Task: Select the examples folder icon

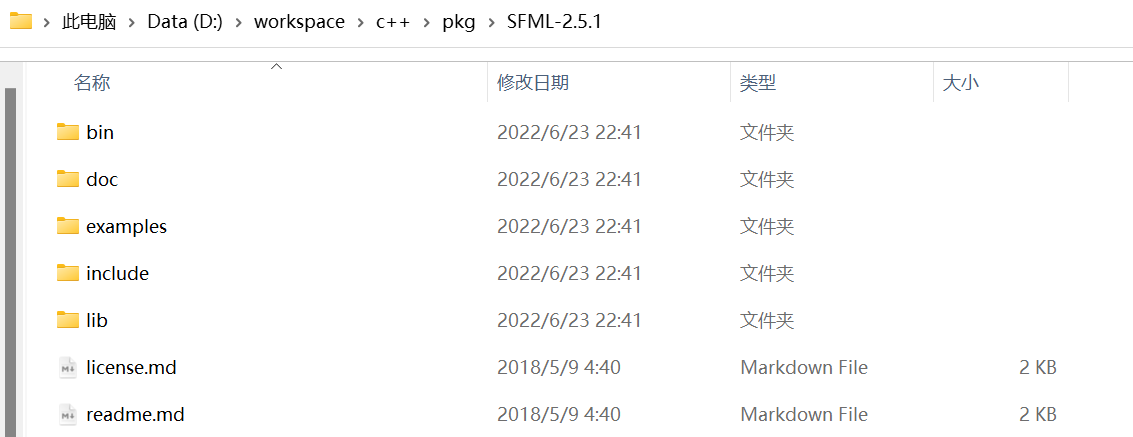Action: [68, 226]
